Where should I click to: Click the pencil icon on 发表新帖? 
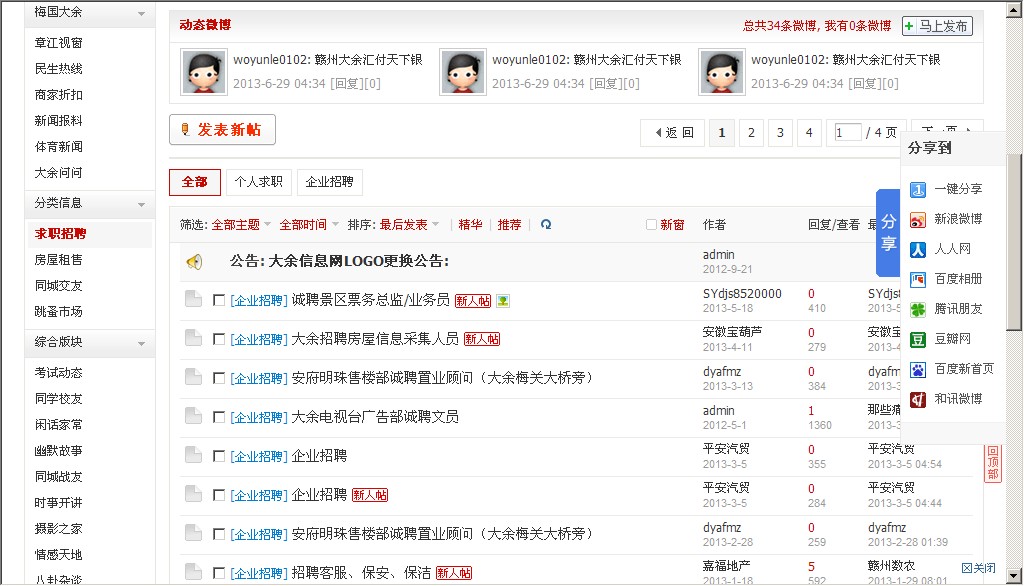(185, 129)
